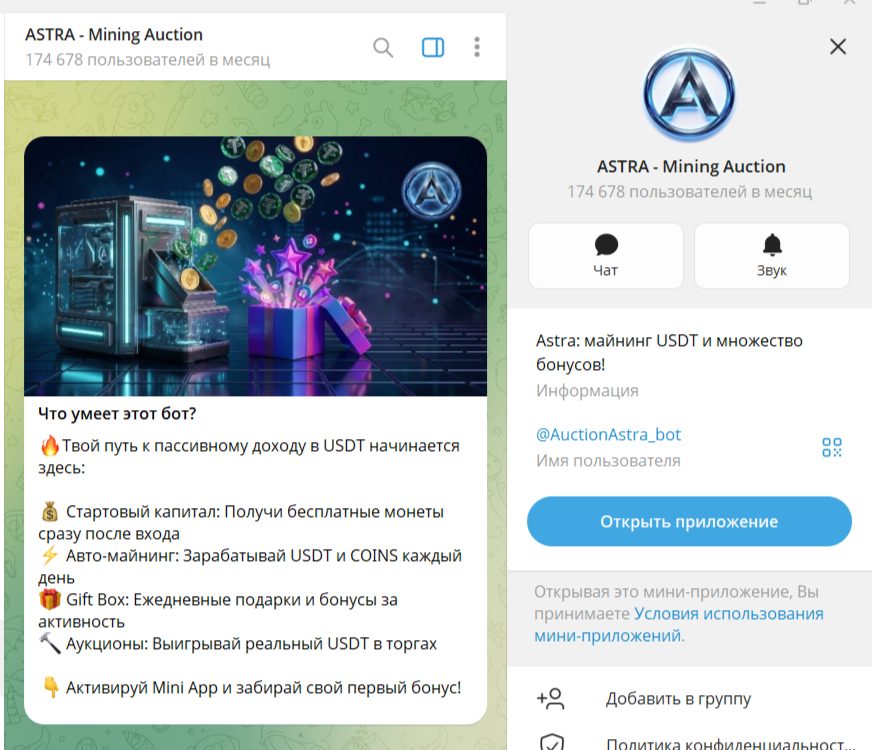Close the bot info panel

(838, 46)
